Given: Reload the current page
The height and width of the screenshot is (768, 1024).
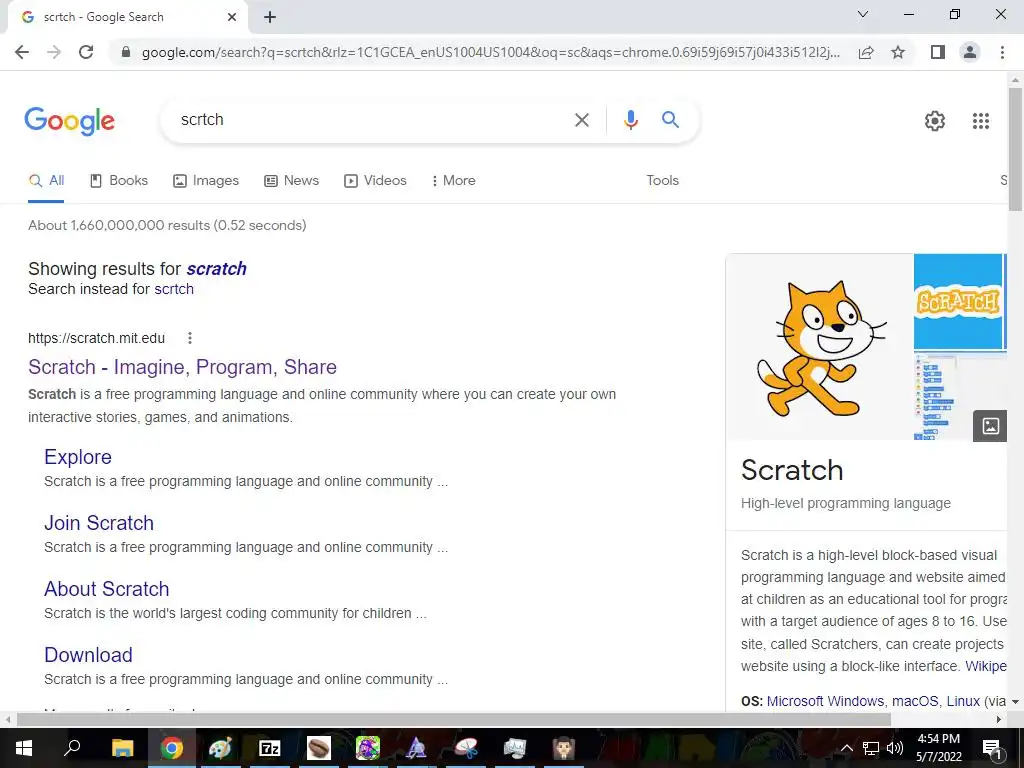Looking at the screenshot, I should coord(86,52).
